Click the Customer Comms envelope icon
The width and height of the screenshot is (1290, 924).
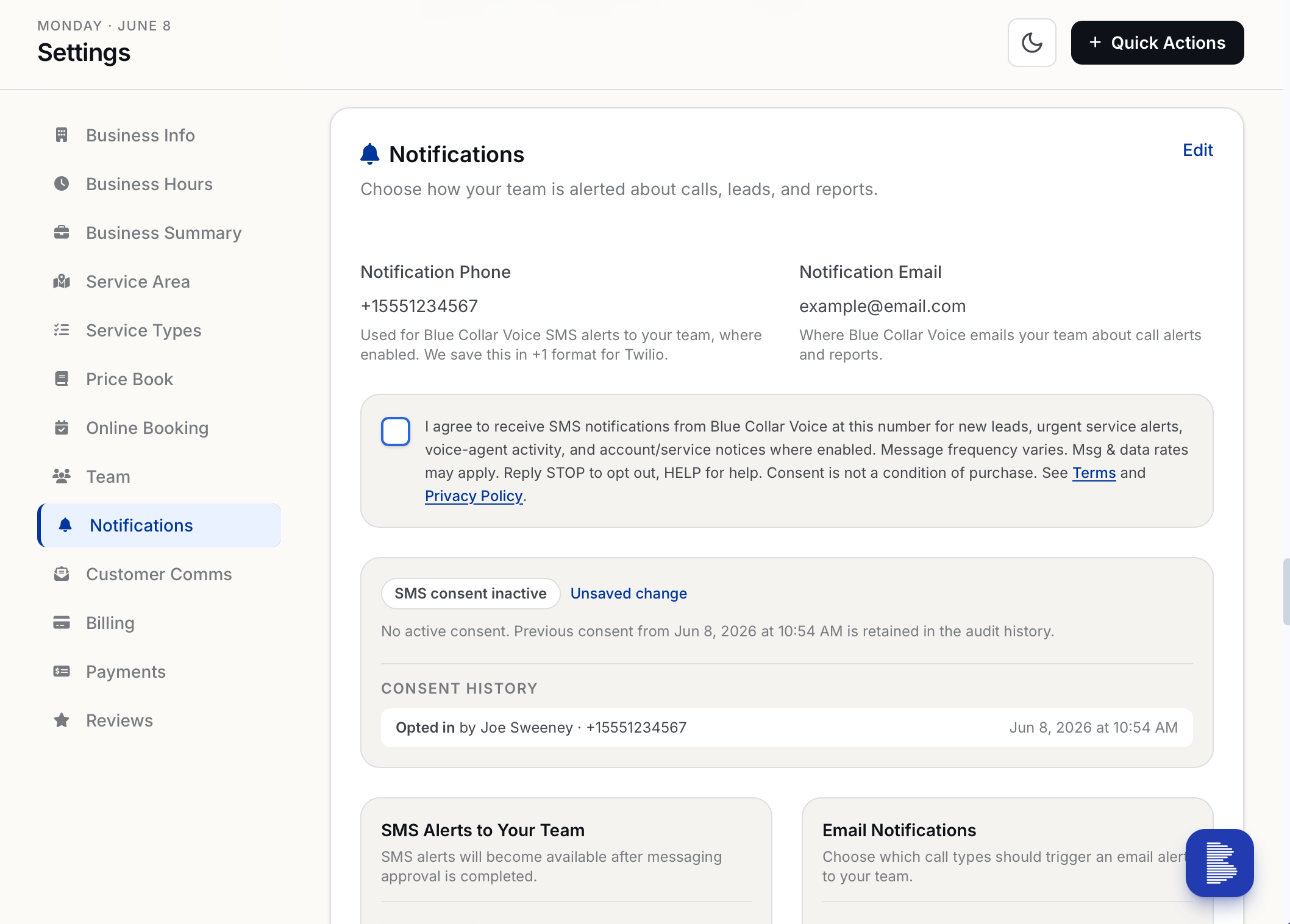tap(62, 574)
